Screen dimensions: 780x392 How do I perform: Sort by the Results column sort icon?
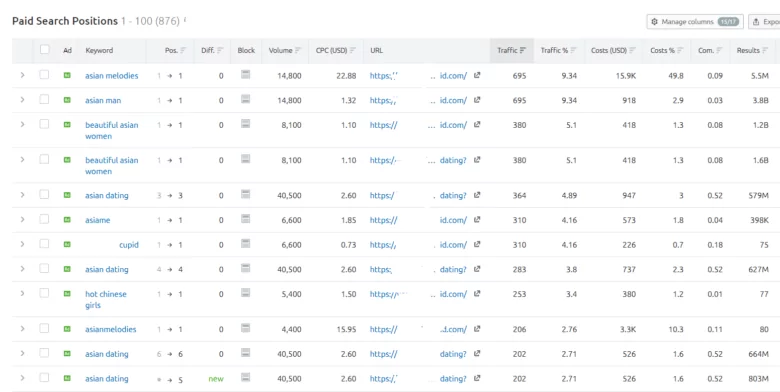765,50
